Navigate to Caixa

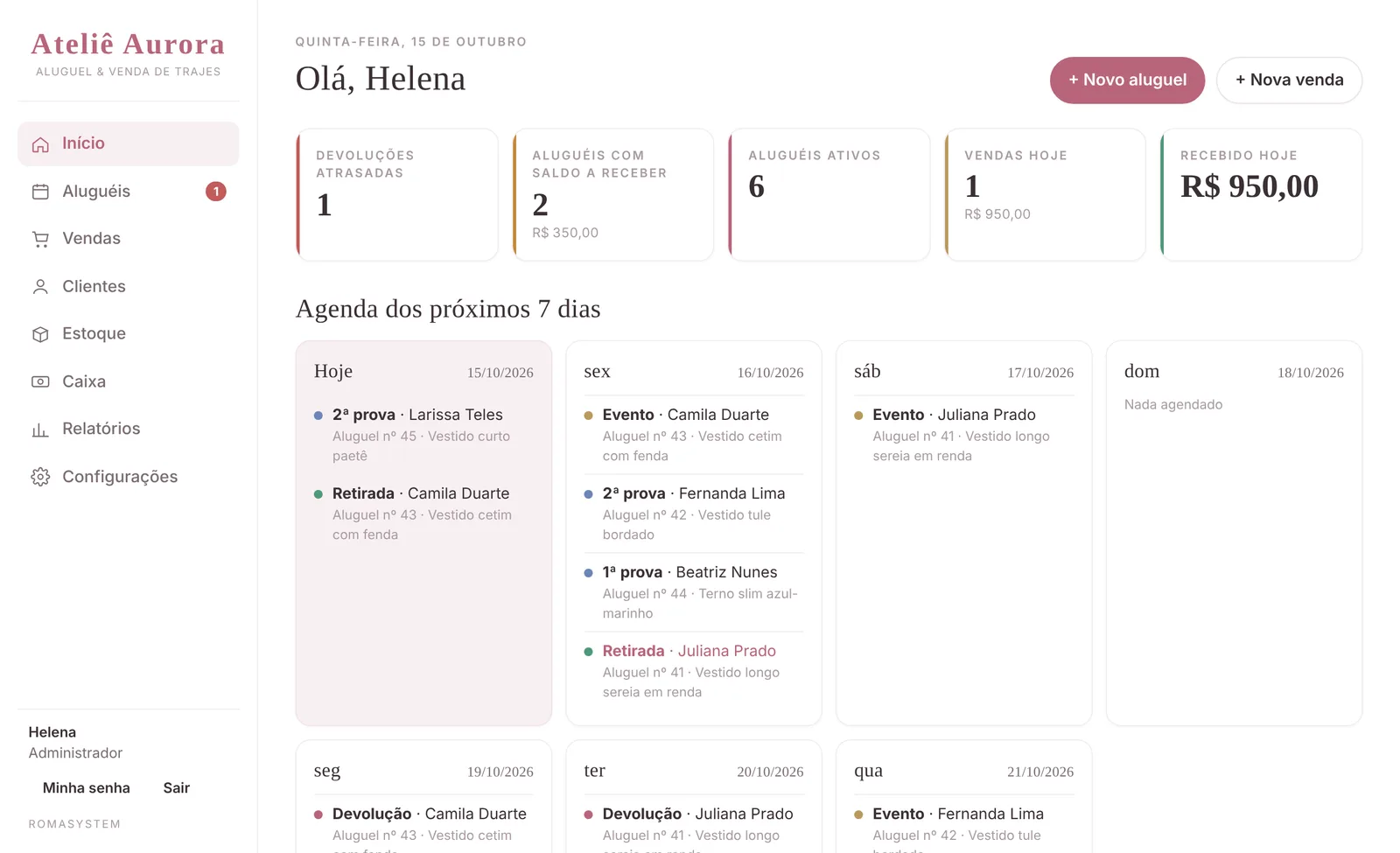point(128,381)
